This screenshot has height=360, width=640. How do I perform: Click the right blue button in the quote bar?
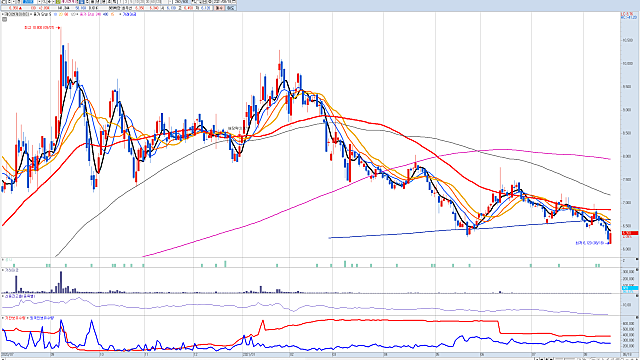coord(231,8)
